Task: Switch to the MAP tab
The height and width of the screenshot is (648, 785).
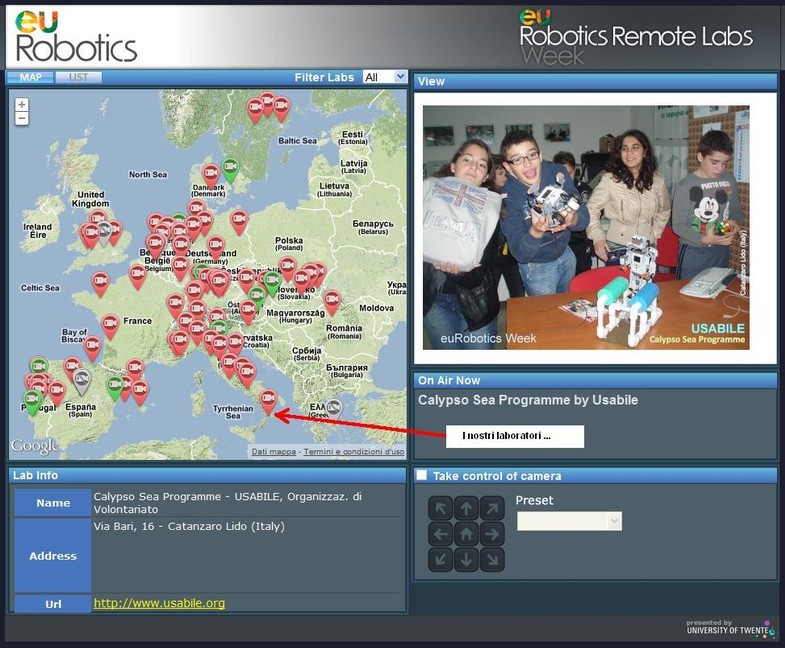Action: click(31, 77)
